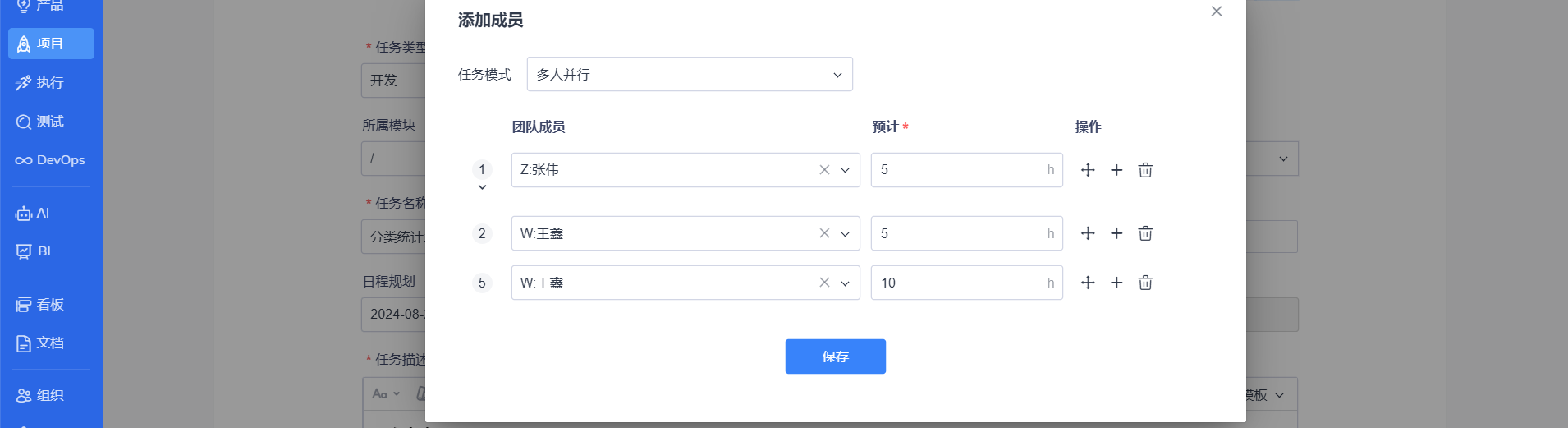This screenshot has width=1568, height=428.
Task: Clear the Z:张伟 member selection
Action: 824,170
